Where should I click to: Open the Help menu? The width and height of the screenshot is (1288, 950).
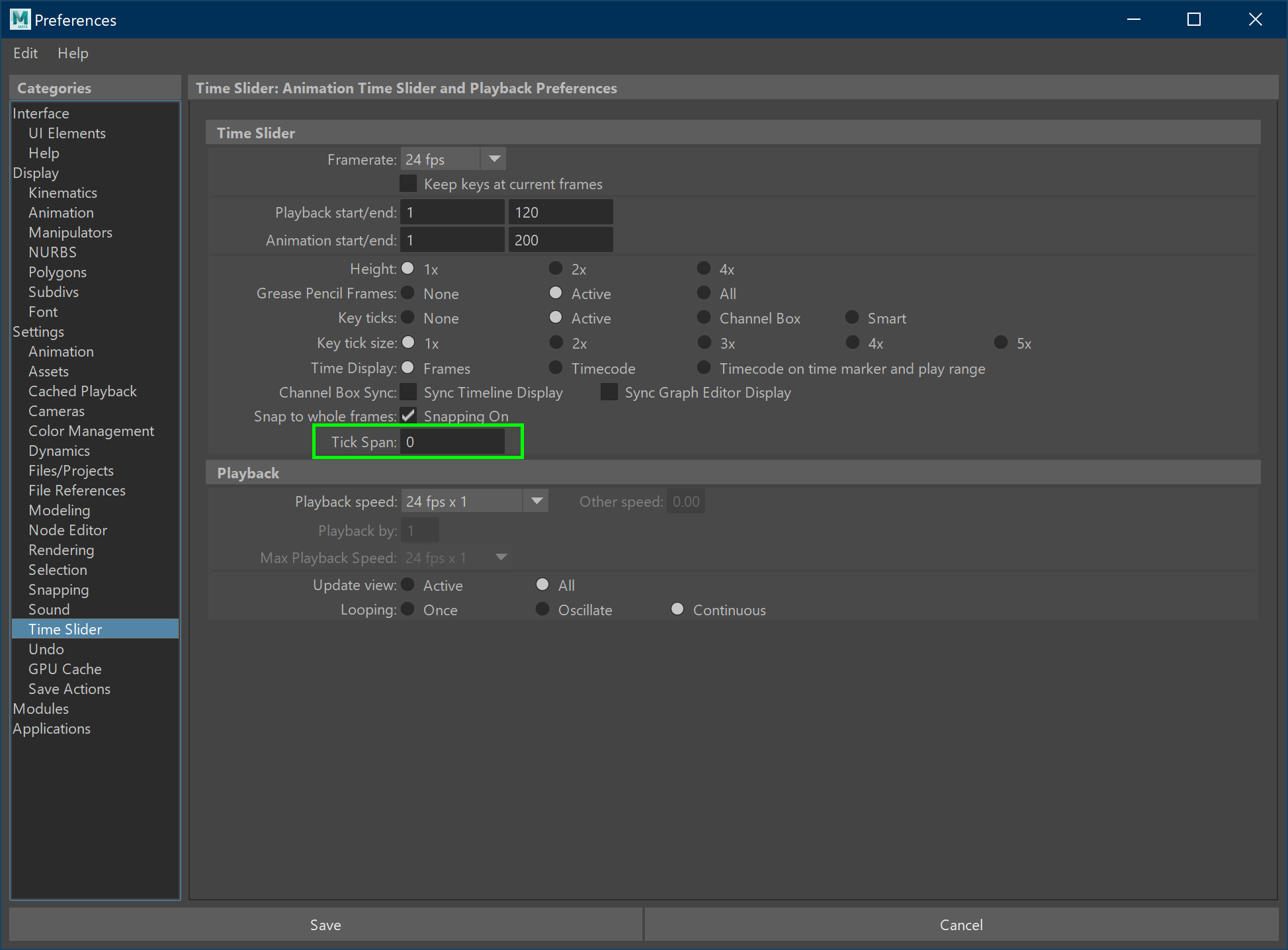click(x=73, y=53)
